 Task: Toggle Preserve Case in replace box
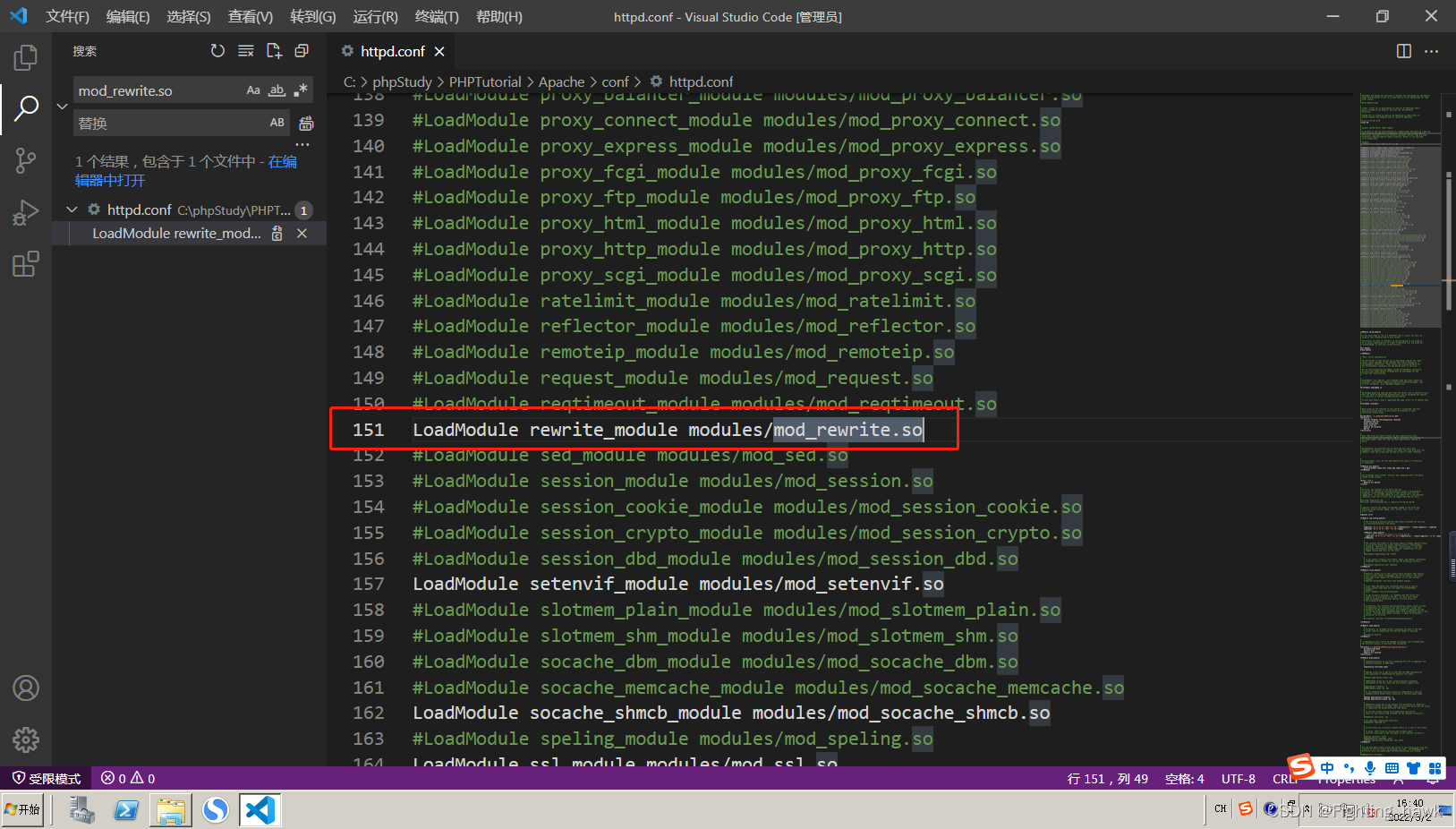[277, 123]
